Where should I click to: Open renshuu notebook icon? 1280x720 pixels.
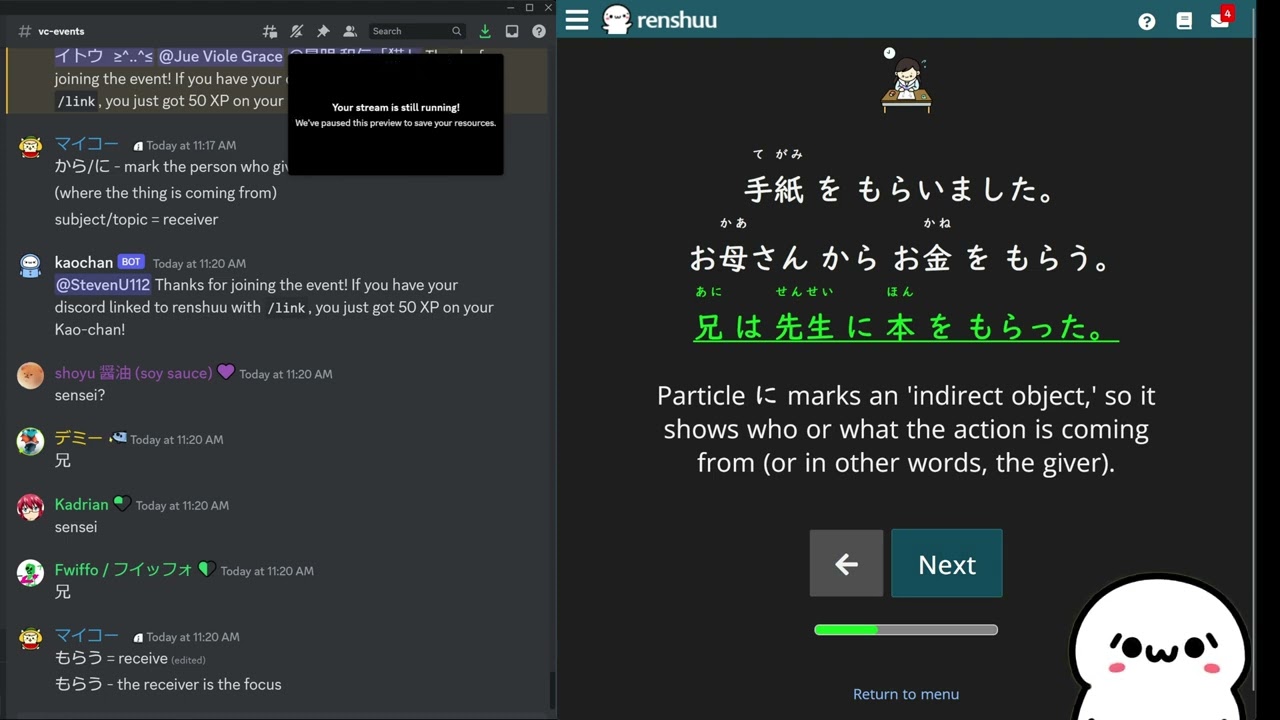click(x=1184, y=21)
